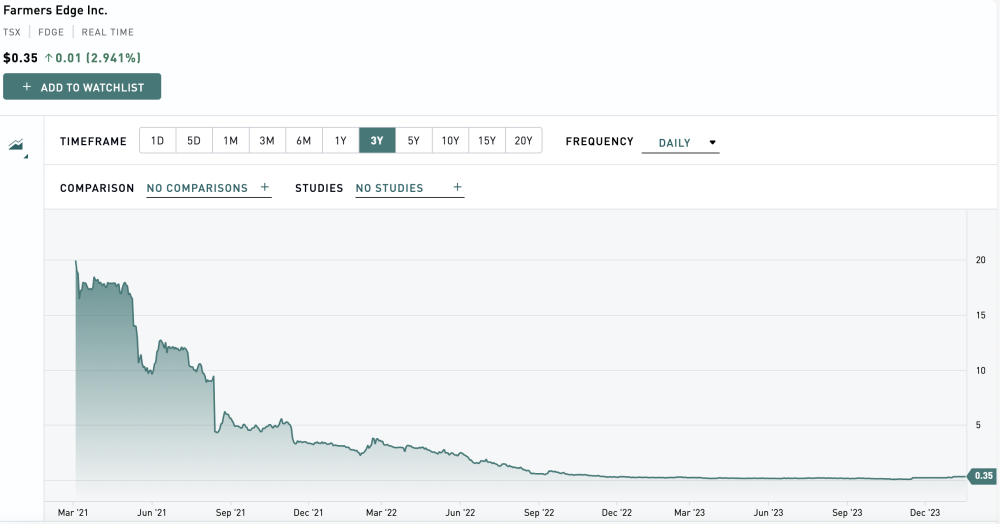The image size is (1000, 524).
Task: Switch chart to 5Y timeframe
Action: (x=414, y=140)
